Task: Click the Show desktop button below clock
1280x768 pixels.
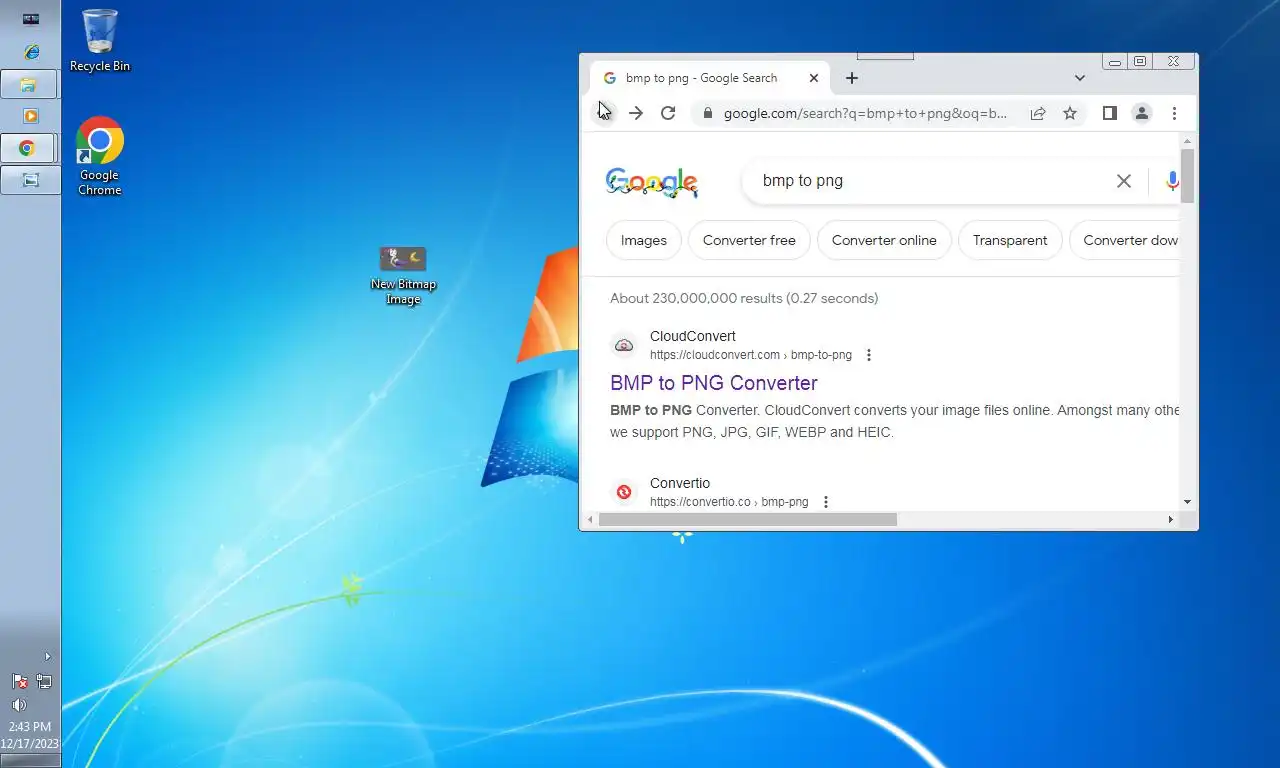Action: tap(30, 761)
